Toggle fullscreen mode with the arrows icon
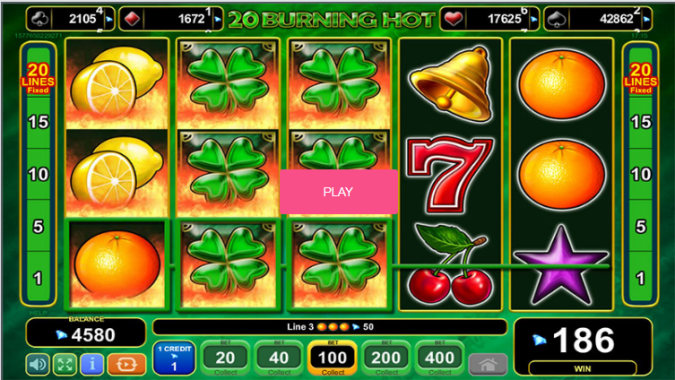The height and width of the screenshot is (380, 675). point(65,364)
